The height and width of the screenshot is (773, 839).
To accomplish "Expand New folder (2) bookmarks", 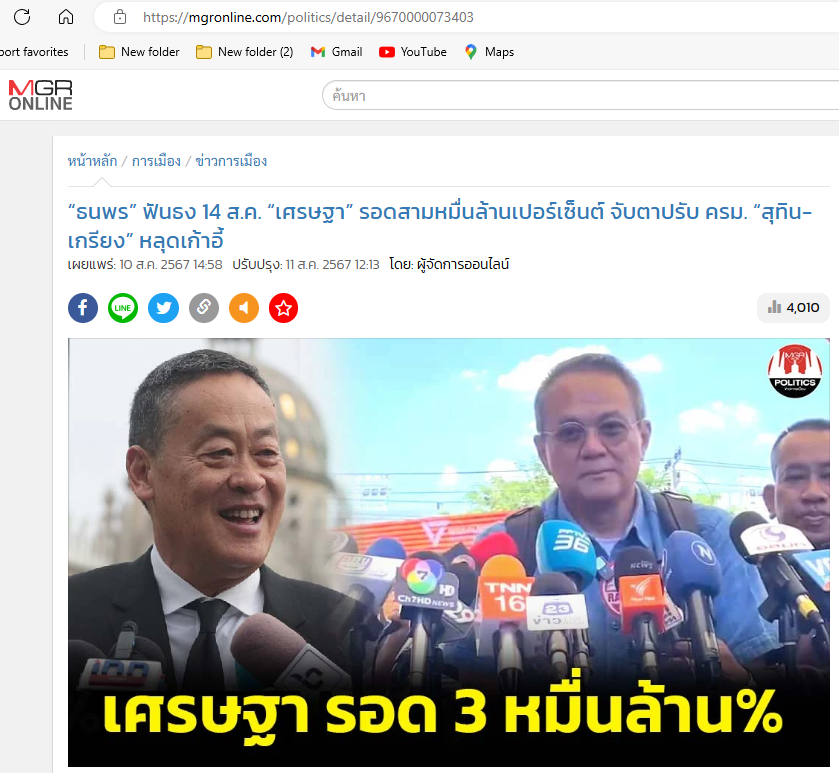I will pos(245,52).
